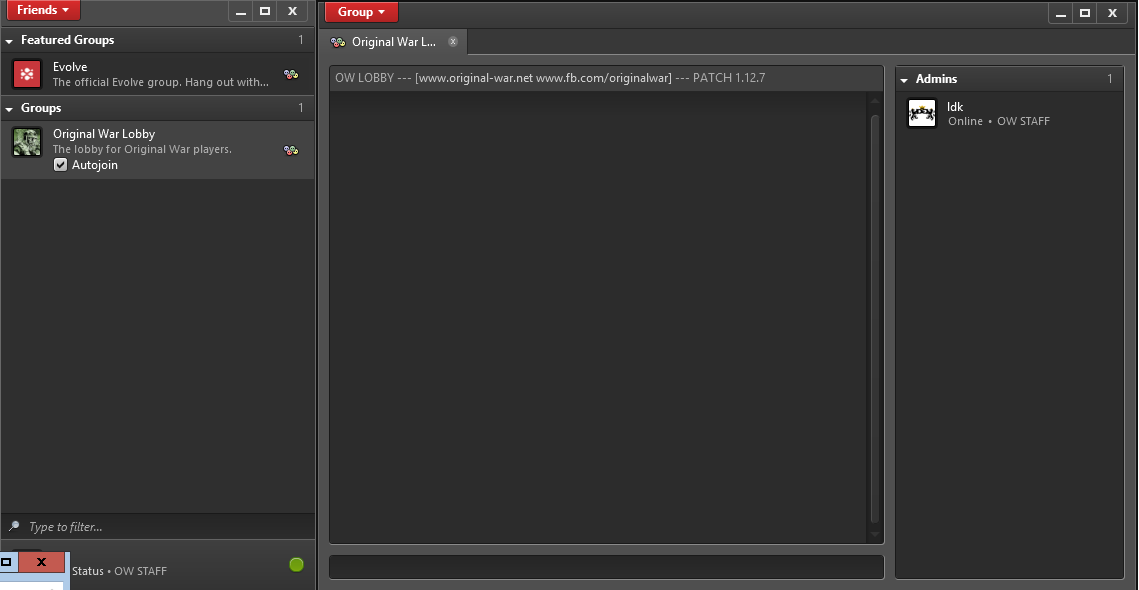Click the Evolve group red avatar
Viewport: 1139px width, 590px height.
point(27,73)
